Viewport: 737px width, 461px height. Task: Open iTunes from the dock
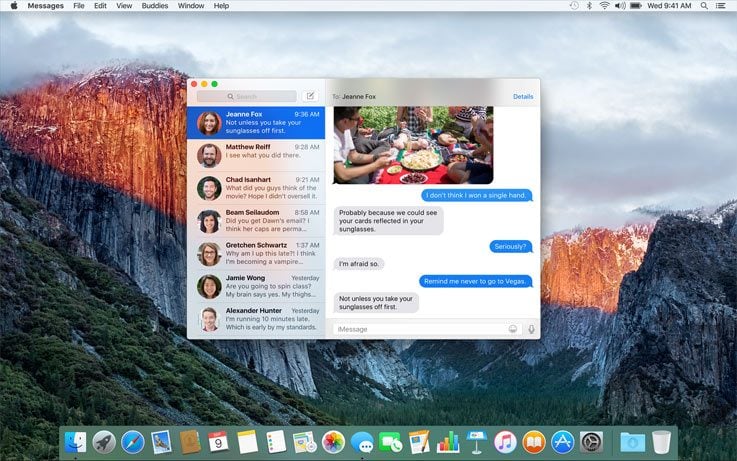[505, 441]
